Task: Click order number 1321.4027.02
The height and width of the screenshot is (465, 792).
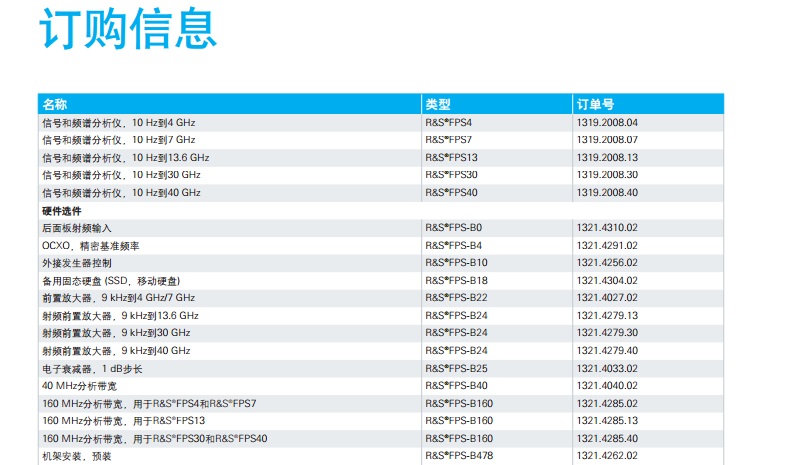Action: point(607,298)
